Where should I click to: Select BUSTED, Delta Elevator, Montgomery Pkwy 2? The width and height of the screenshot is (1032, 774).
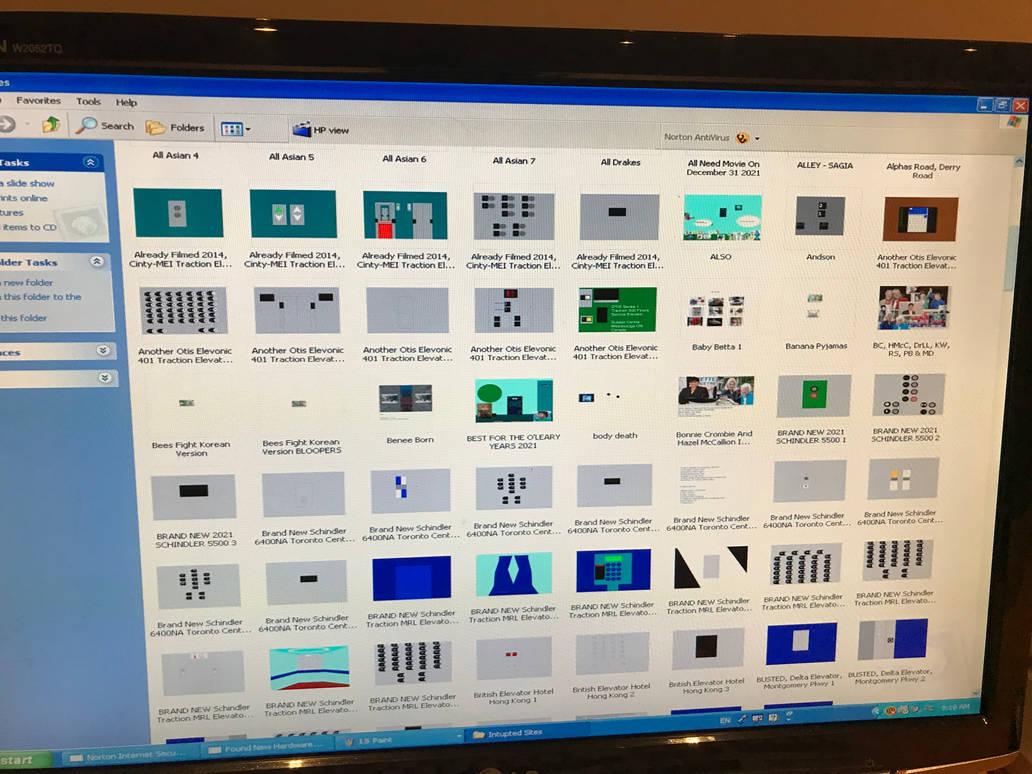click(892, 639)
